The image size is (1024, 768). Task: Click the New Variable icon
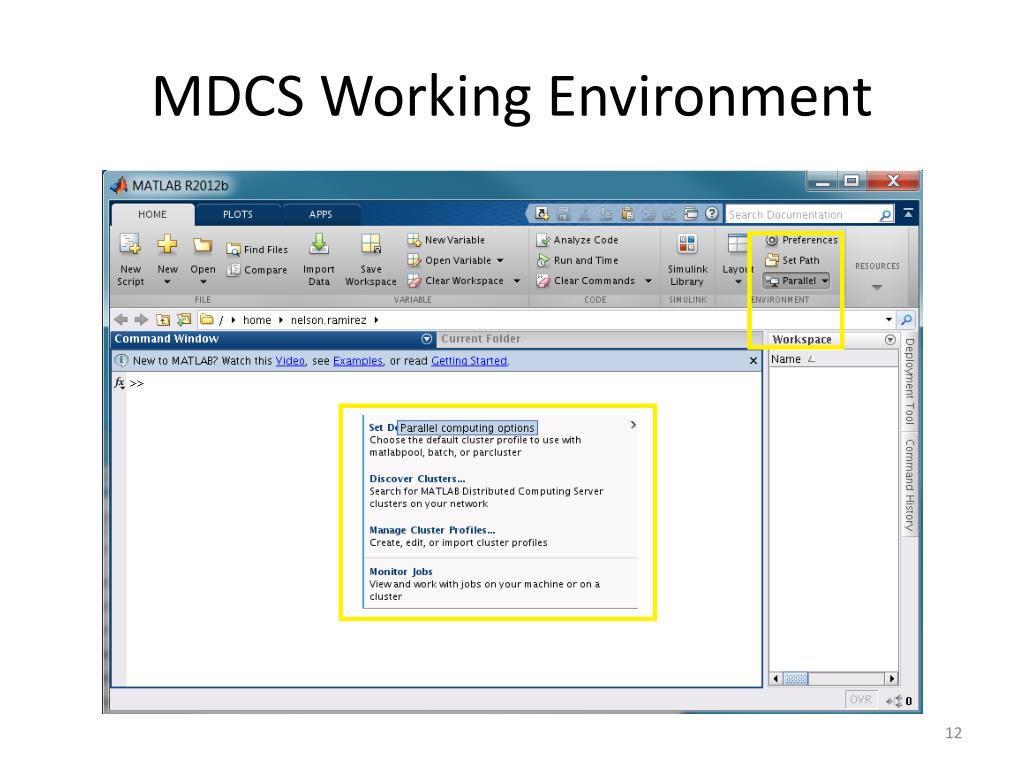tap(414, 240)
